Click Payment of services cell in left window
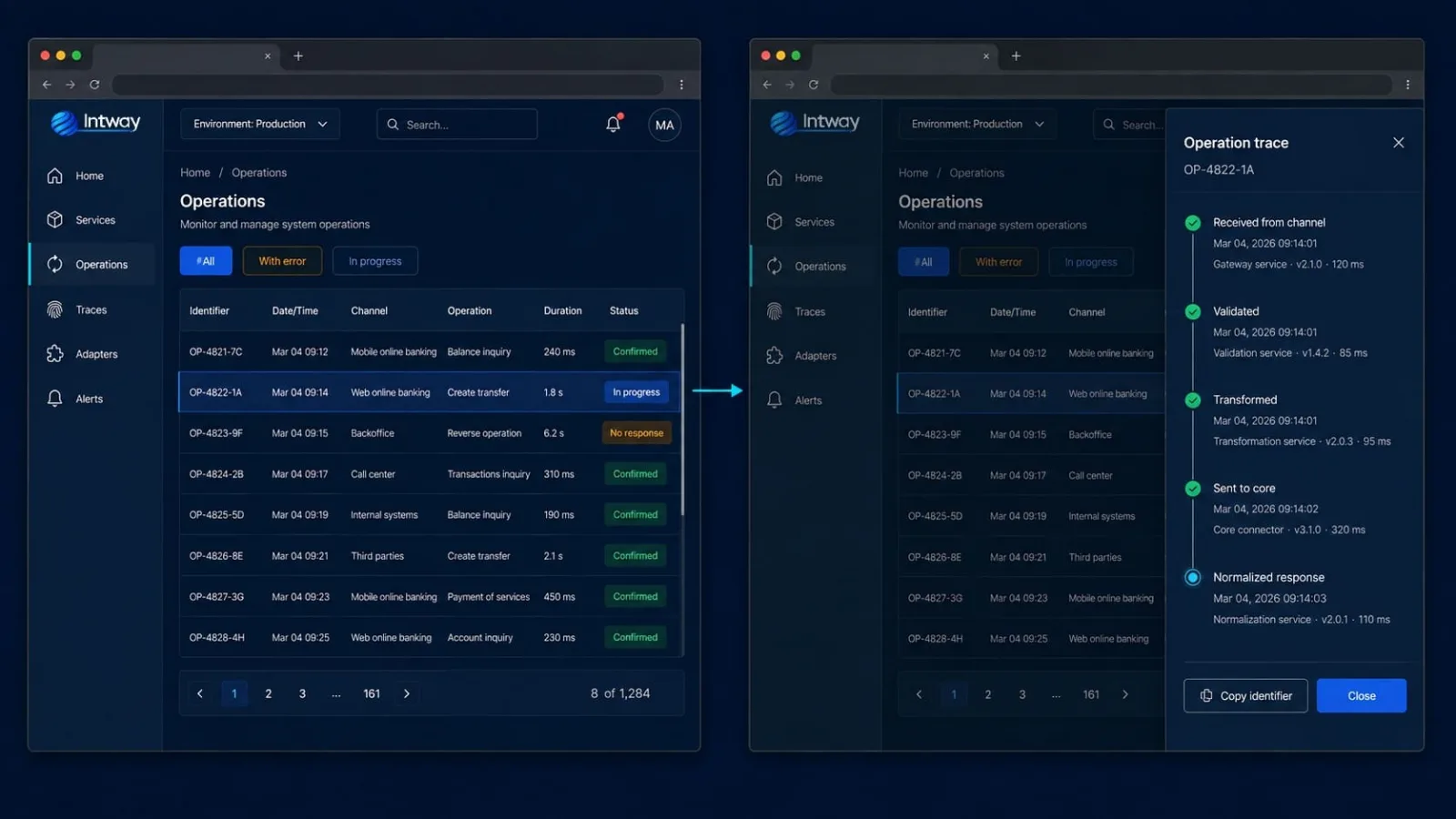 (x=488, y=597)
